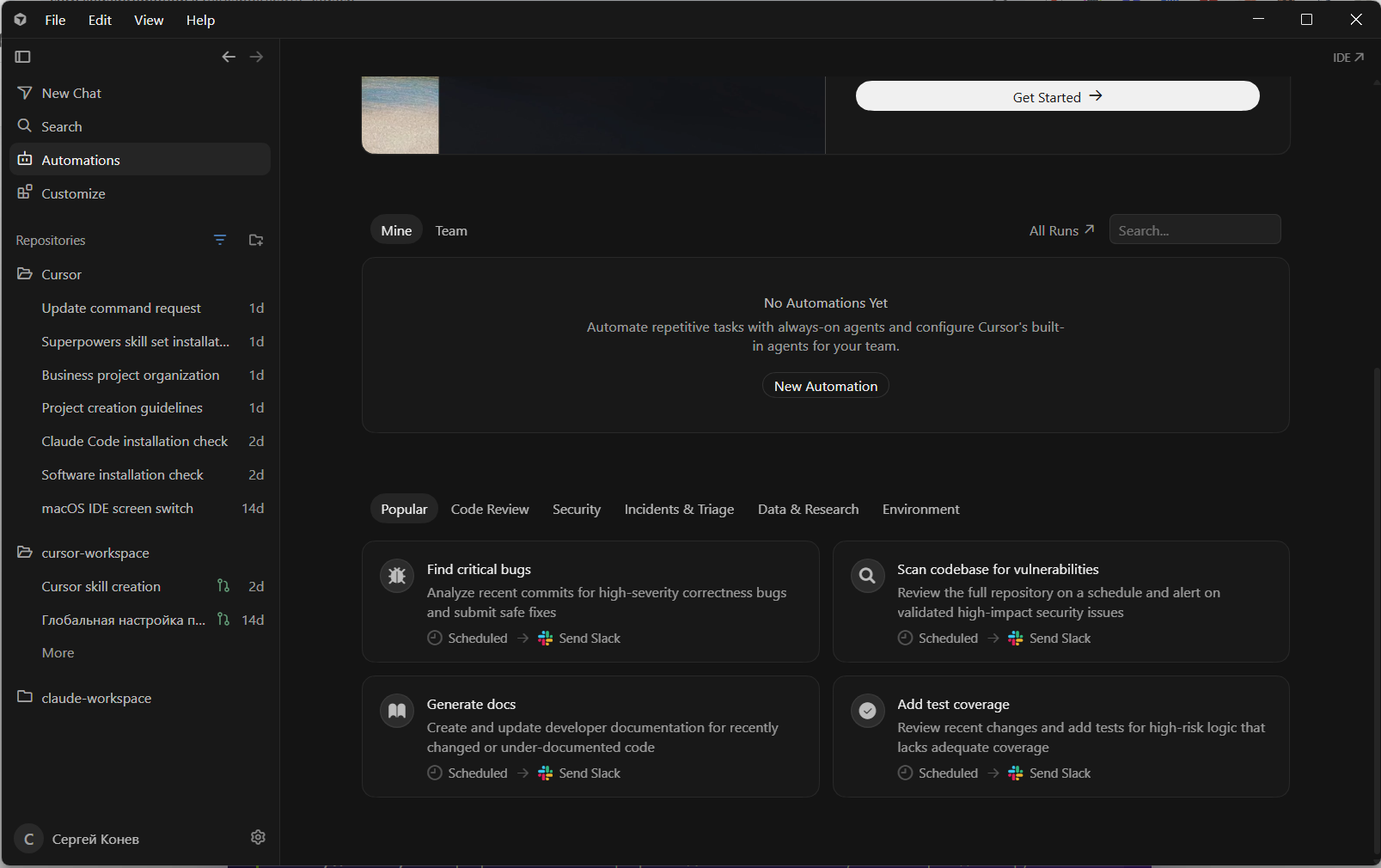The width and height of the screenshot is (1381, 868).
Task: Open Search in the sidebar
Action: click(x=140, y=126)
